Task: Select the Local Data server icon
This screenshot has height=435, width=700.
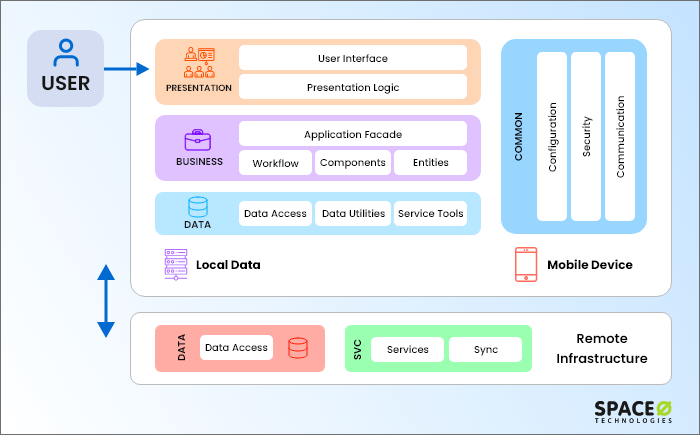Action: click(x=176, y=264)
